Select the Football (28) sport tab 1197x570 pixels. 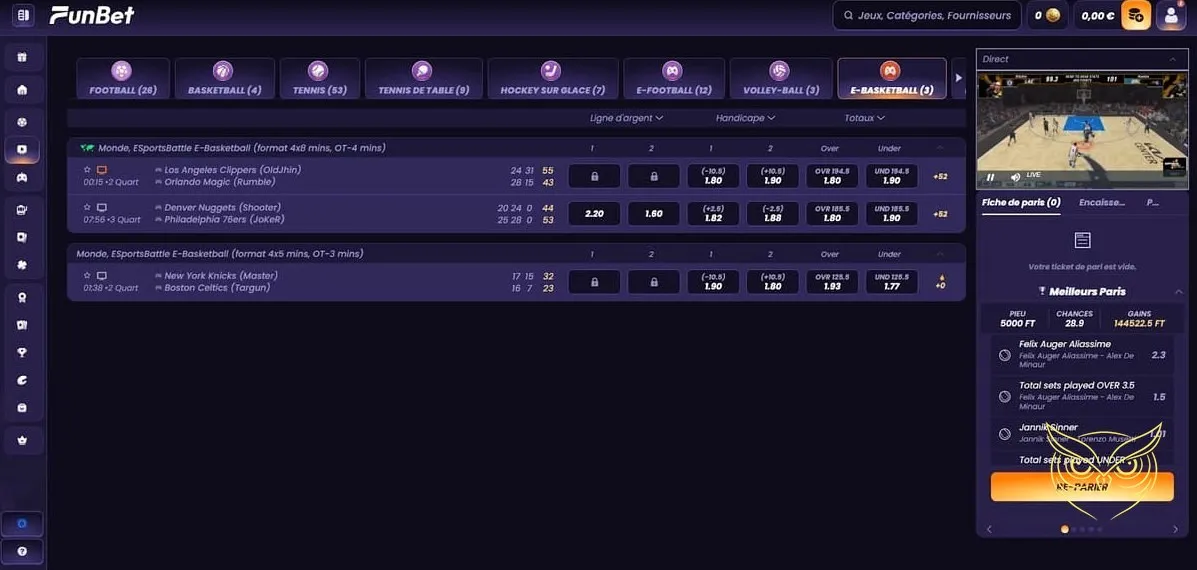click(x=123, y=79)
